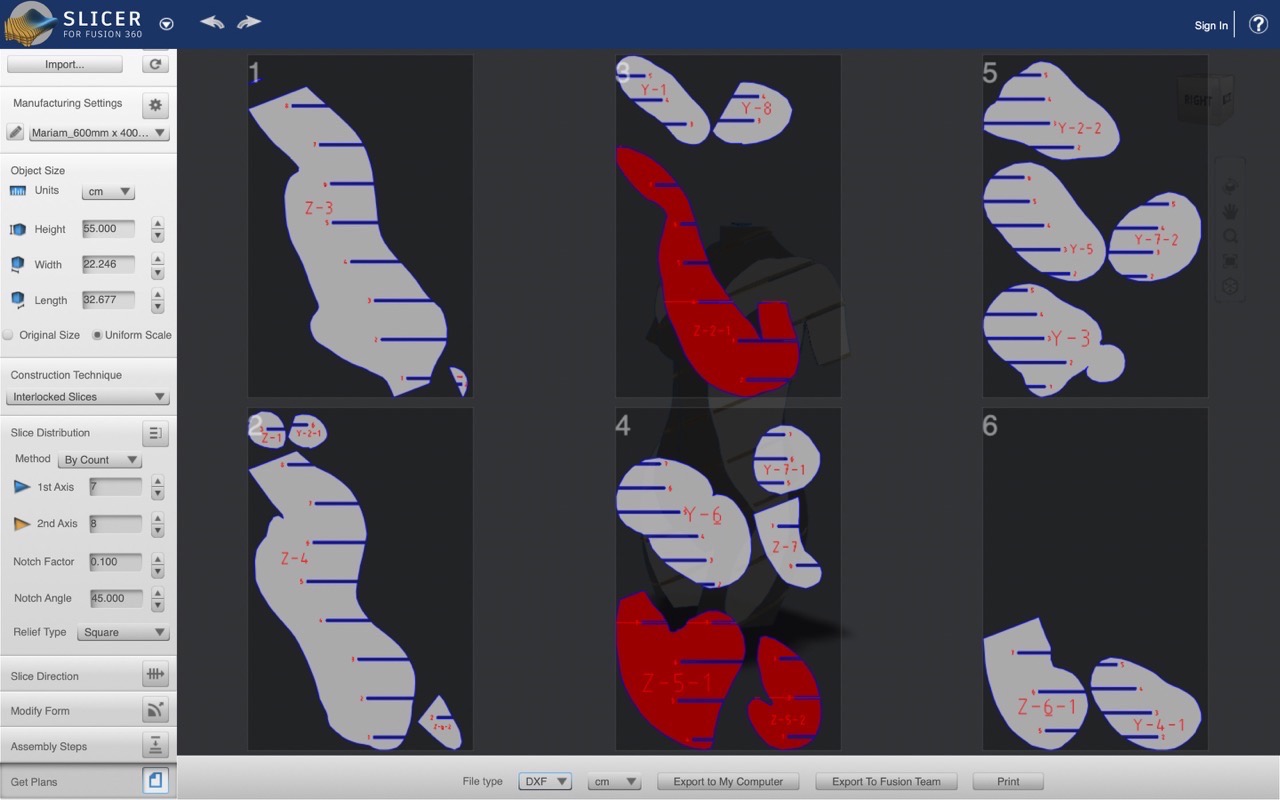Open the Units dropdown

pos(108,191)
